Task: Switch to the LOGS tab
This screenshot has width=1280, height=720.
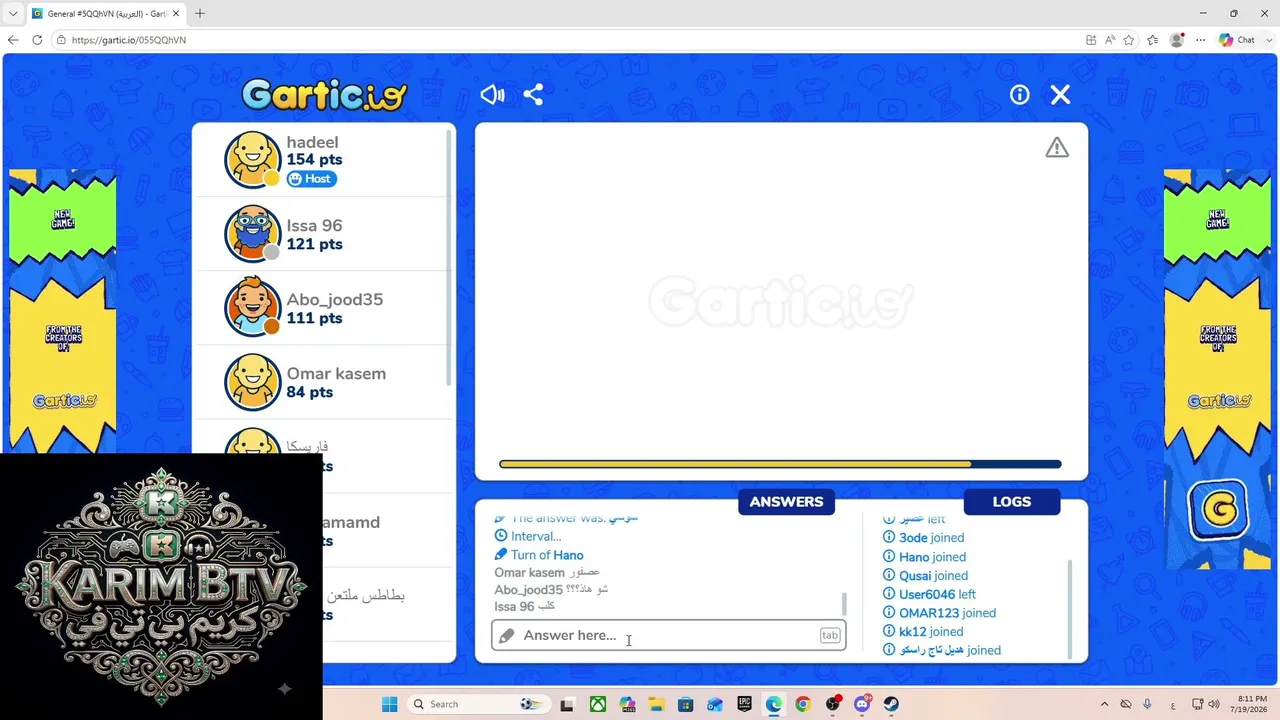Action: point(1011,502)
